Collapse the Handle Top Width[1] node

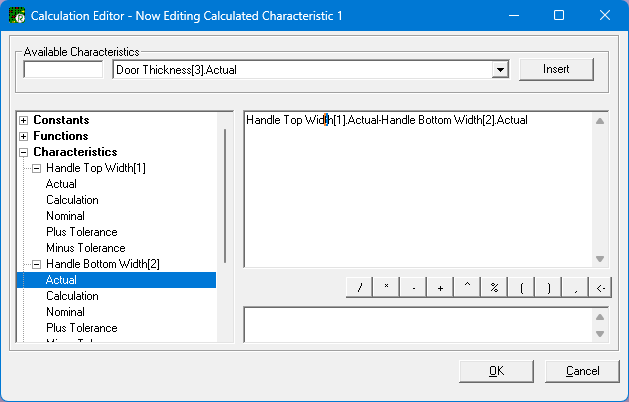click(36, 168)
